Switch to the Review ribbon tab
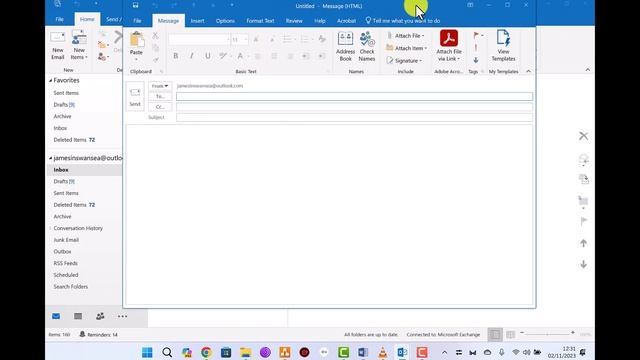The image size is (640, 360). [294, 20]
